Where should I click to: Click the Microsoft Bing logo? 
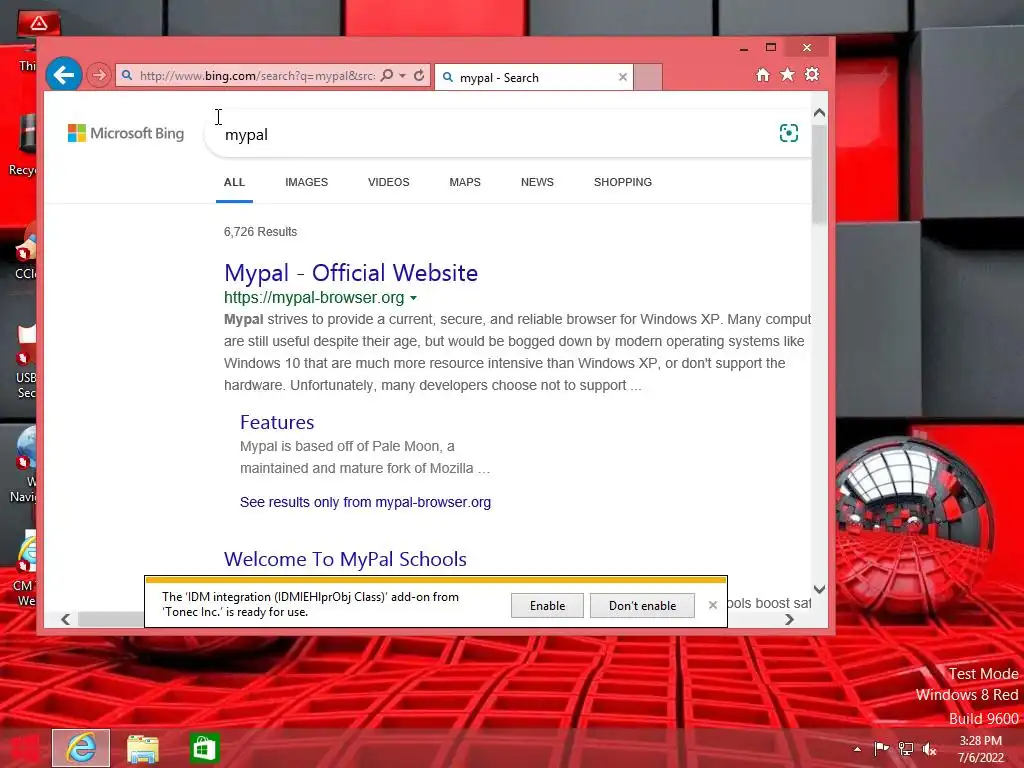(126, 133)
